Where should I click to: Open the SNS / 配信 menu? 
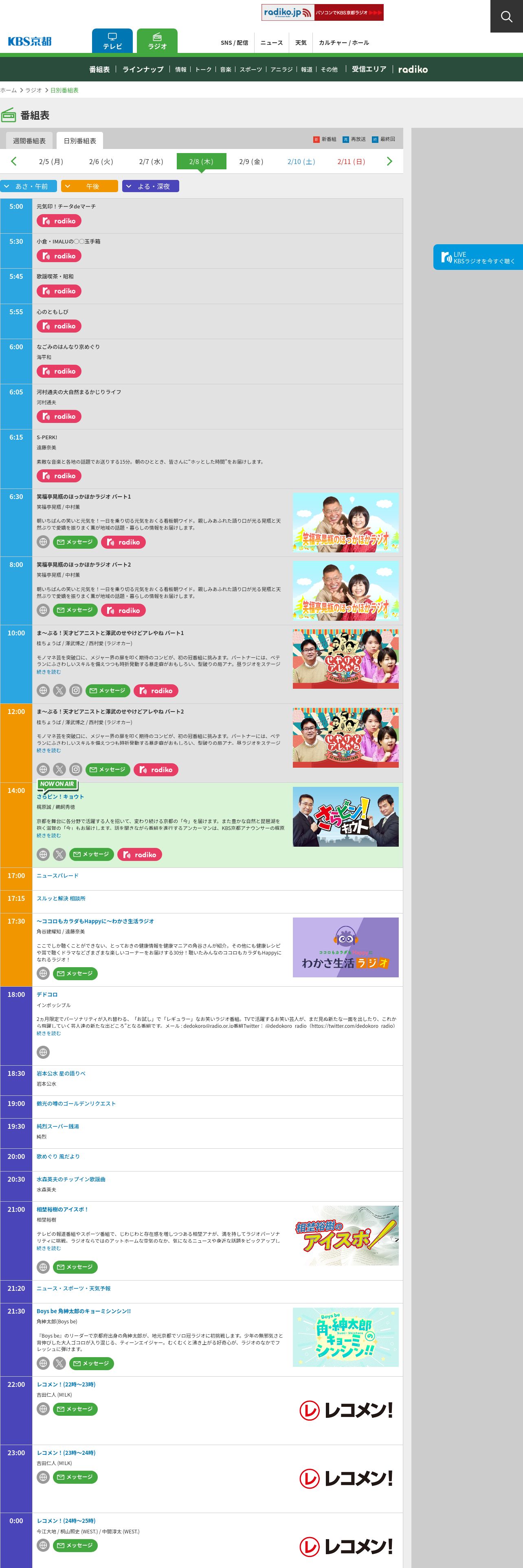pos(234,43)
